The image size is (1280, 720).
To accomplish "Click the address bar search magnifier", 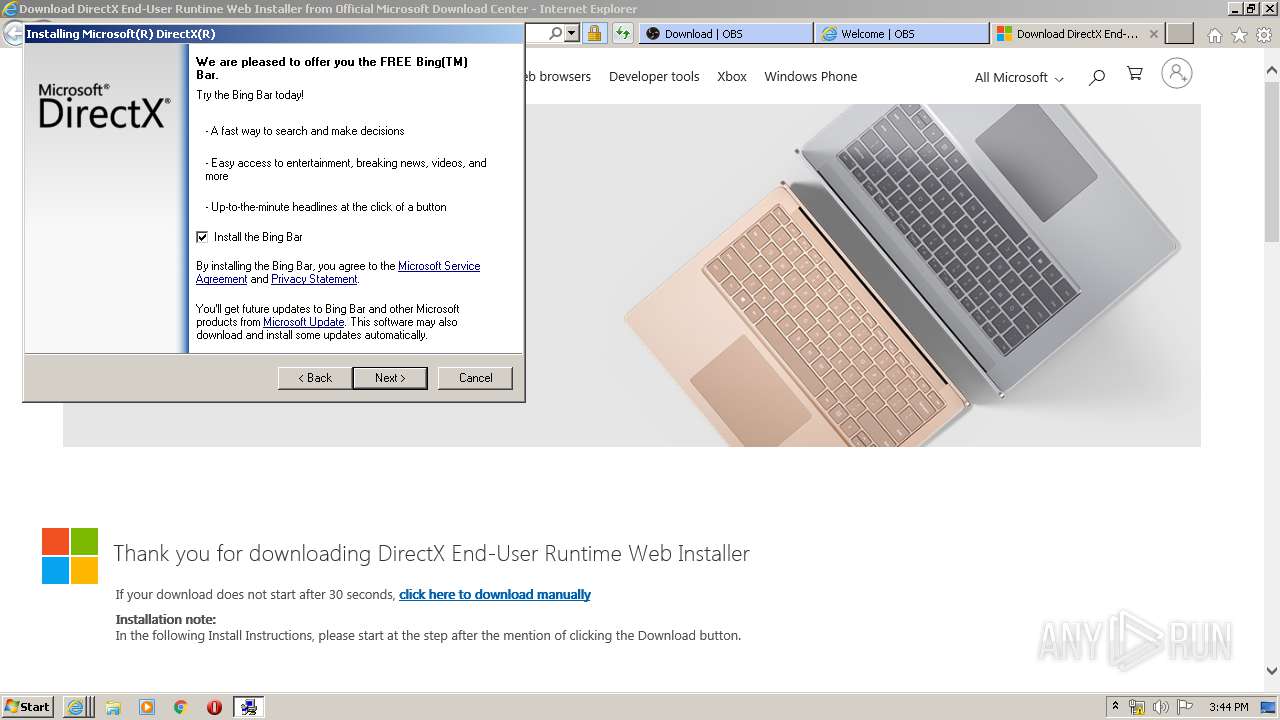I will 556,33.
